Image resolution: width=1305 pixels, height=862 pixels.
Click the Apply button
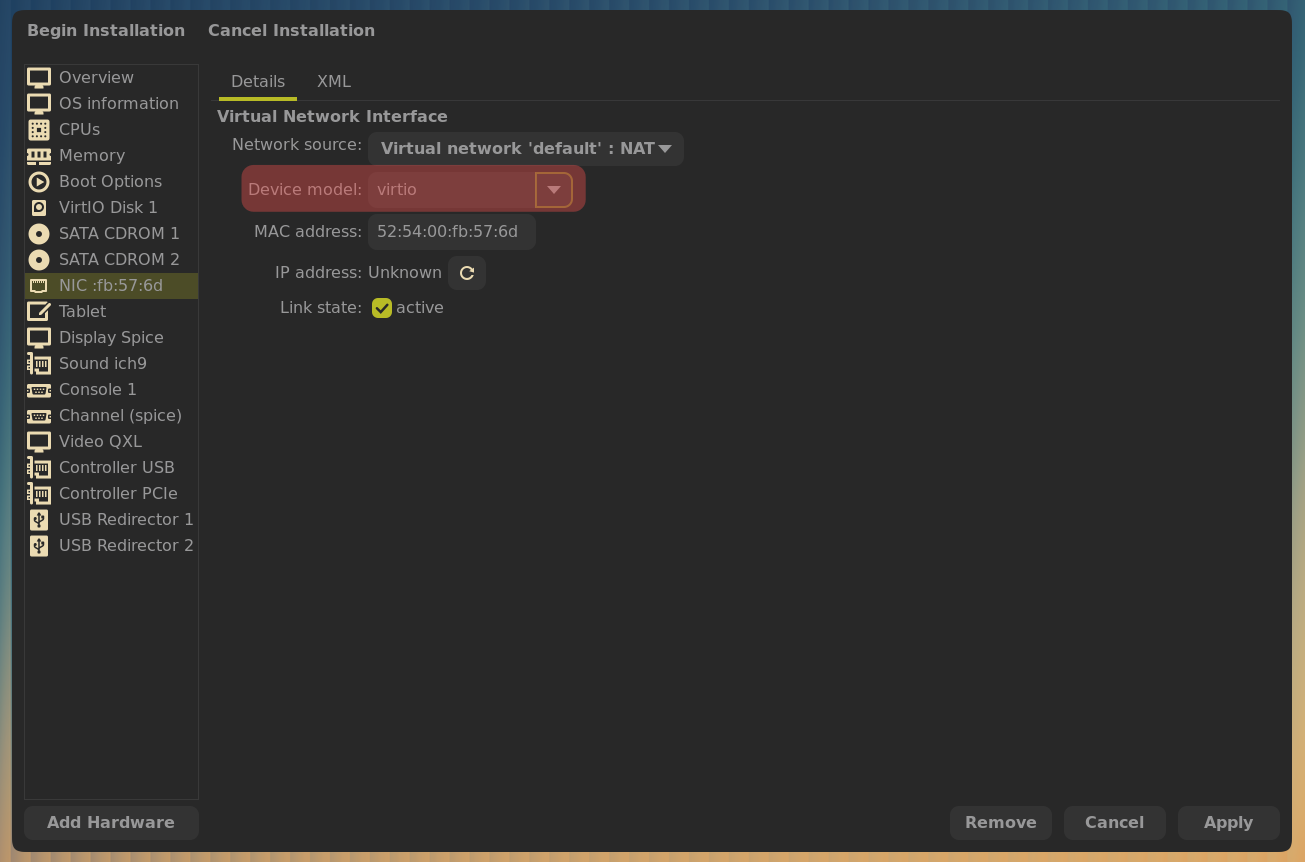[1228, 823]
